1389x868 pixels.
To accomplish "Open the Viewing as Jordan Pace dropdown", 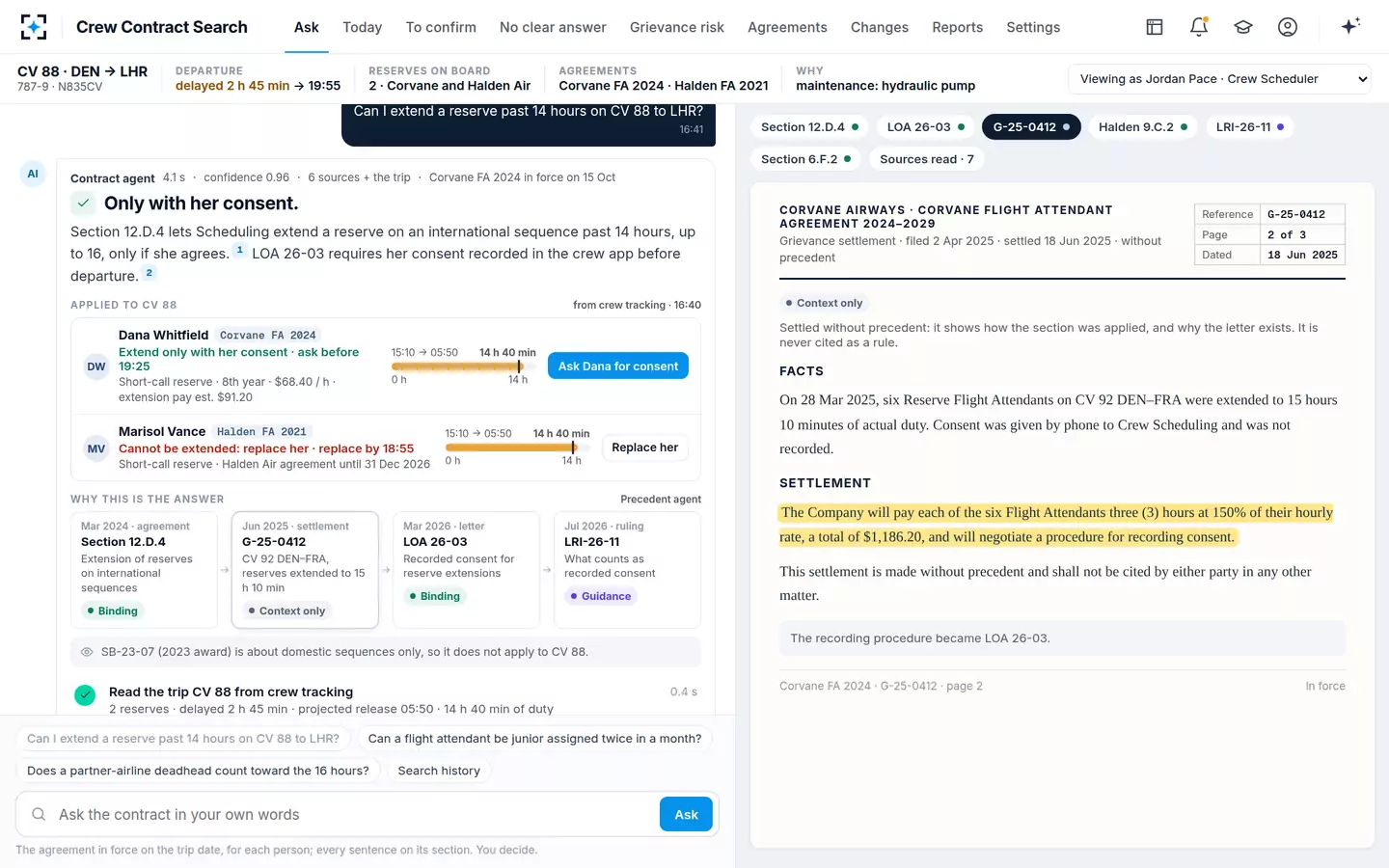I will coord(1220,79).
